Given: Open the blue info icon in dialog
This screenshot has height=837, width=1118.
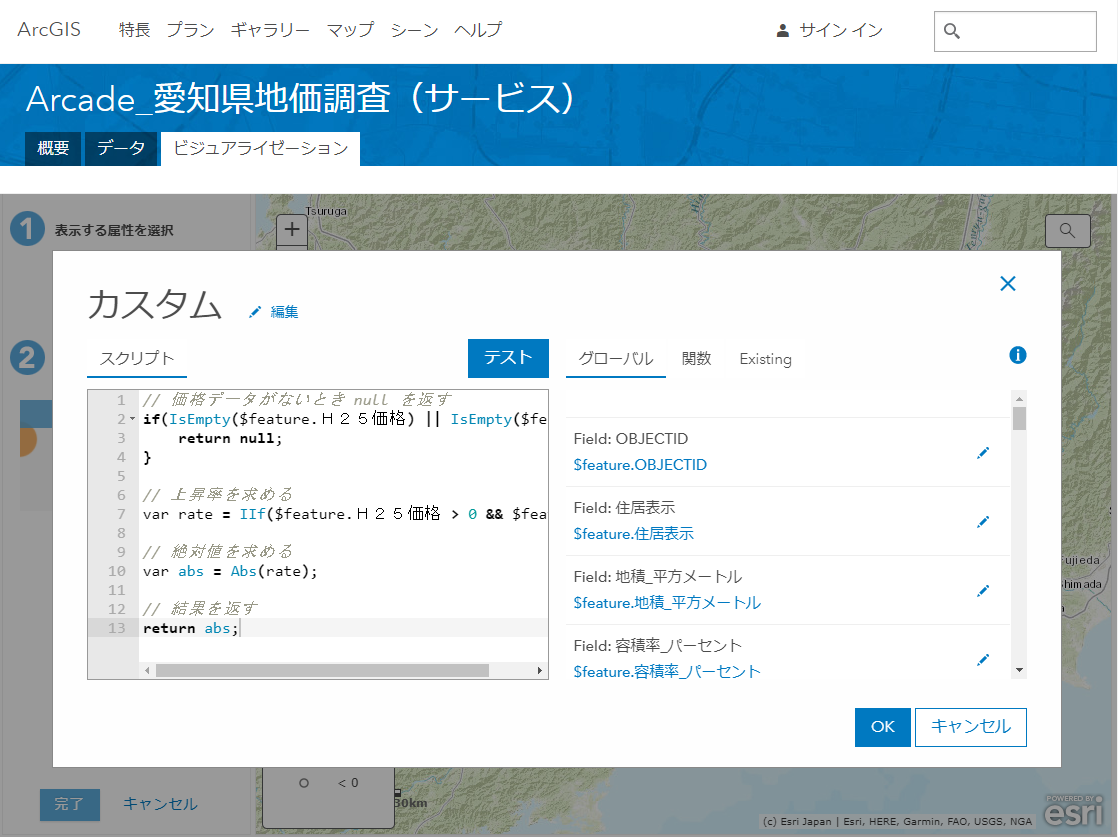Looking at the screenshot, I should [1017, 355].
